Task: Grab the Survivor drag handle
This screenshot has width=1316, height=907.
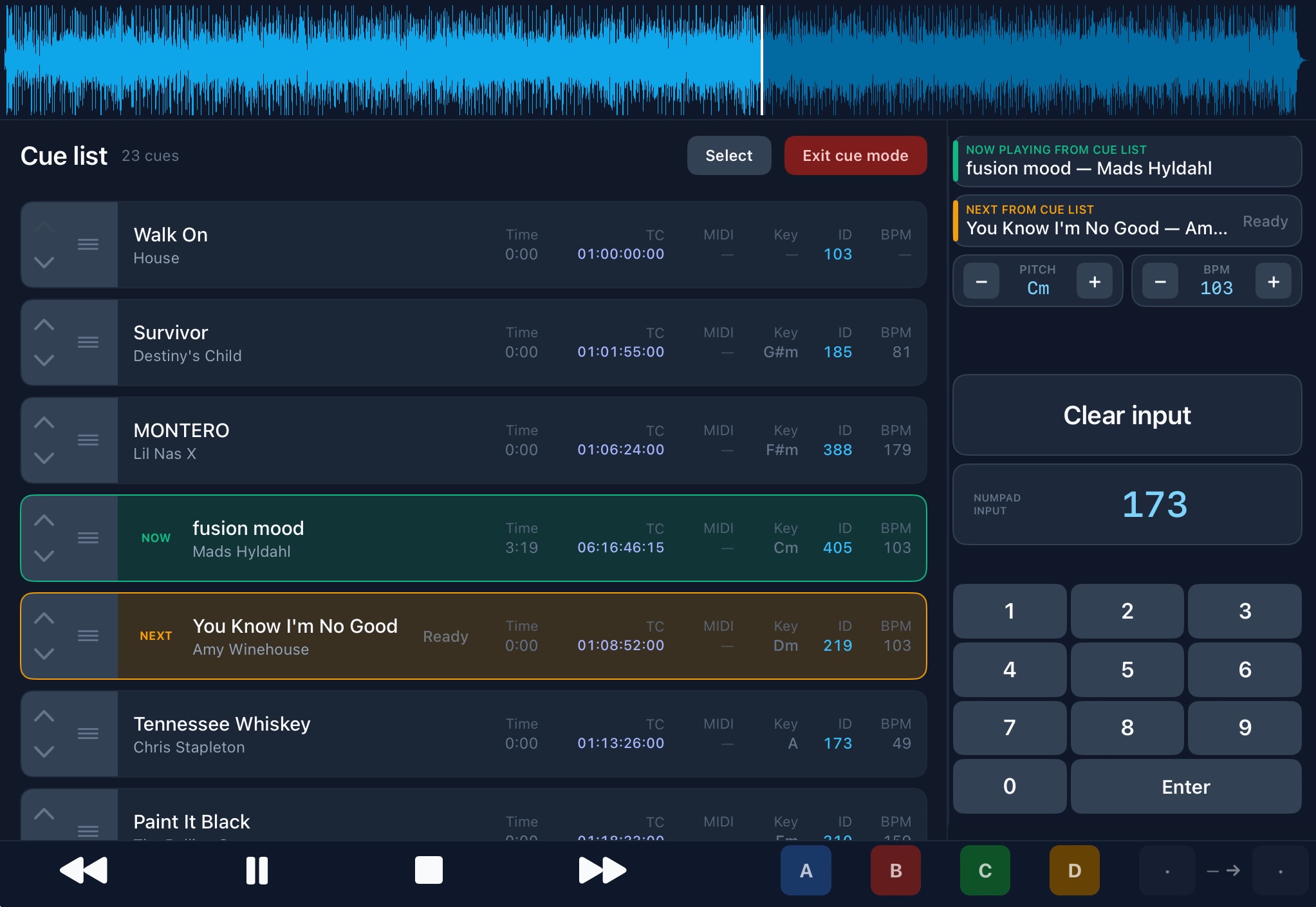Action: point(88,342)
